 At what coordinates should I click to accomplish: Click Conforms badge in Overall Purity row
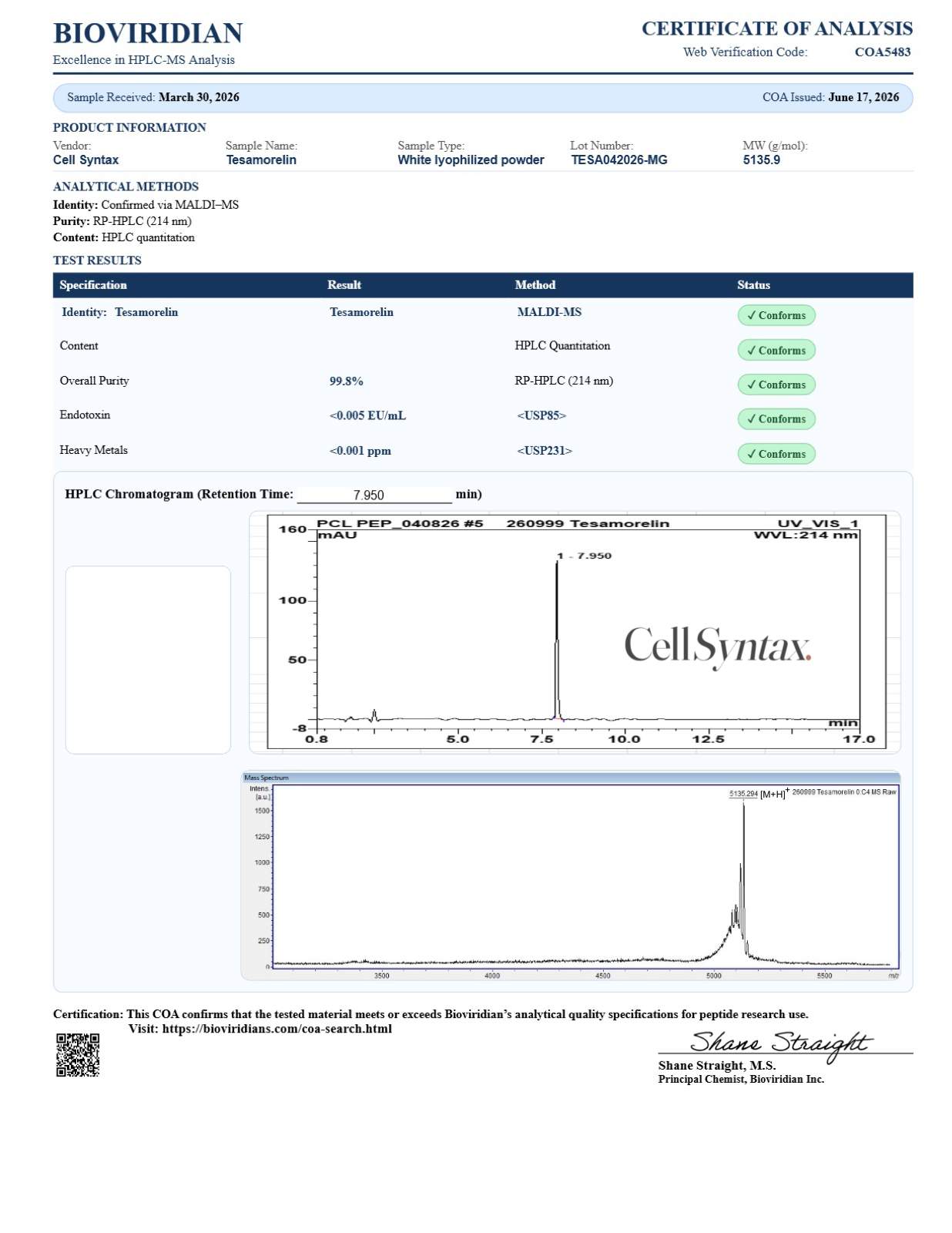[776, 385]
